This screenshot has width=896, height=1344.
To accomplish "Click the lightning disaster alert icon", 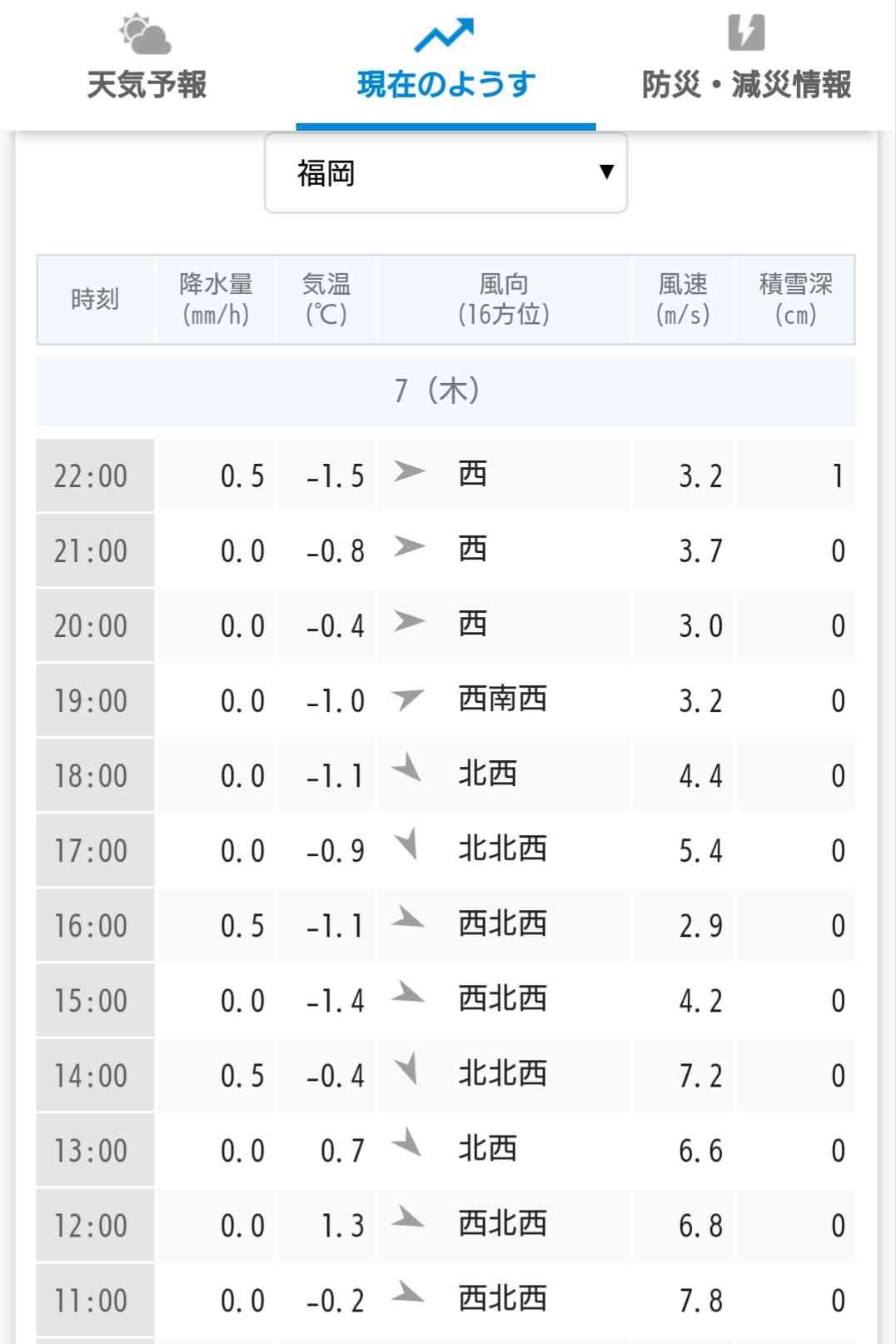I will pyautogui.click(x=746, y=33).
